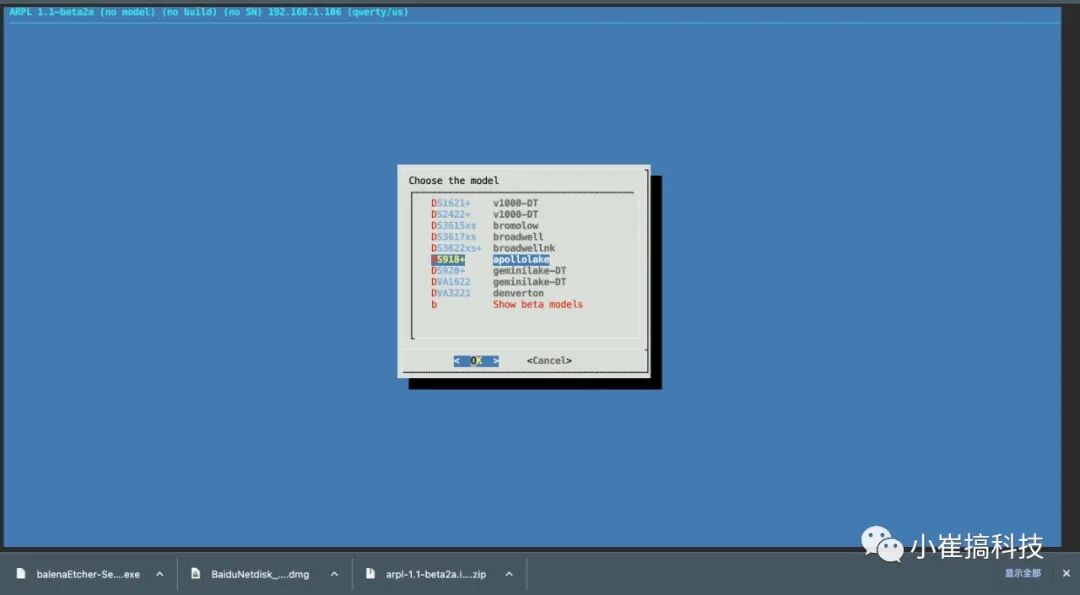
Task: Expand options arrow for balenaEtcher download
Action: (x=160, y=574)
